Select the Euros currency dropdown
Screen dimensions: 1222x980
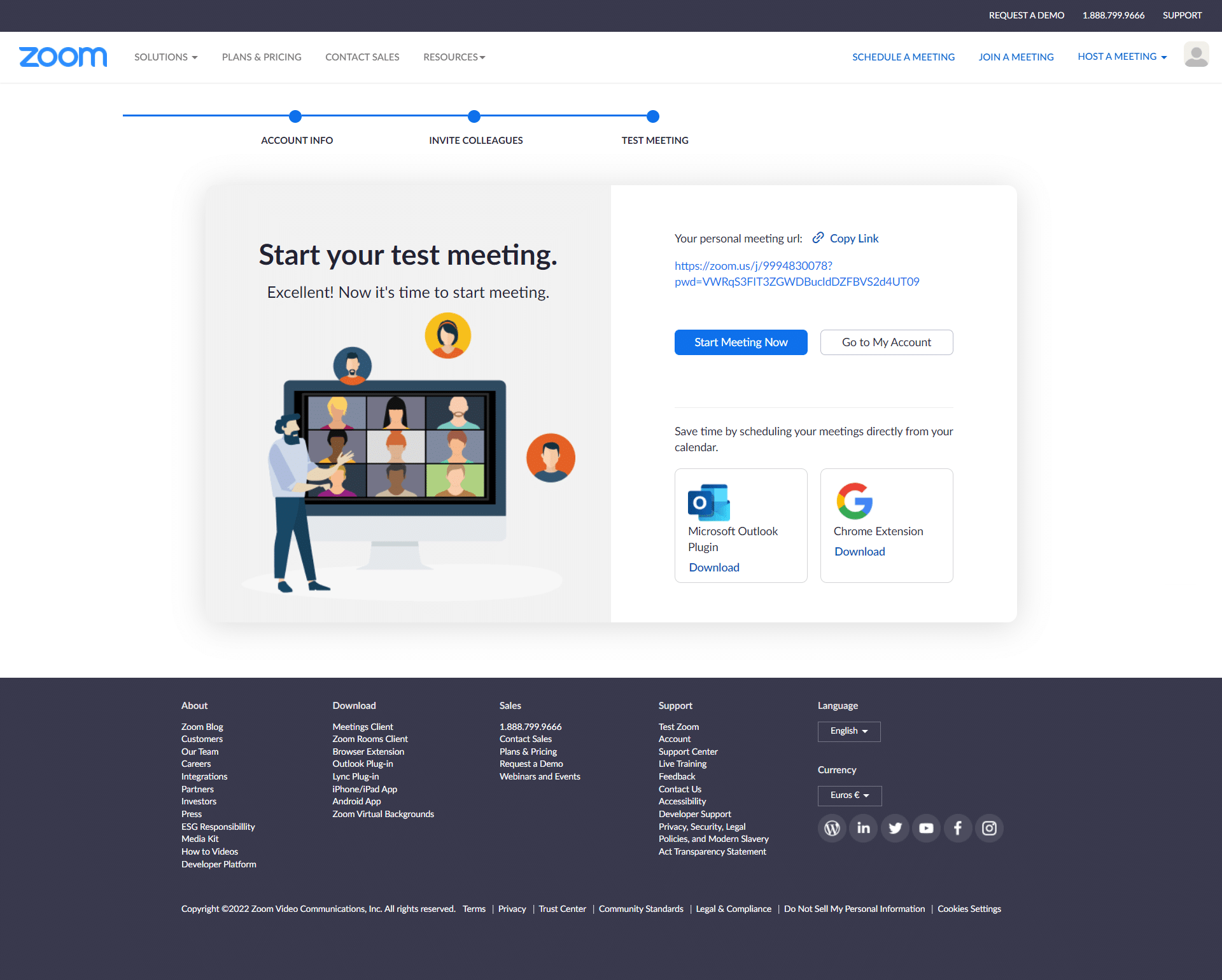849,795
